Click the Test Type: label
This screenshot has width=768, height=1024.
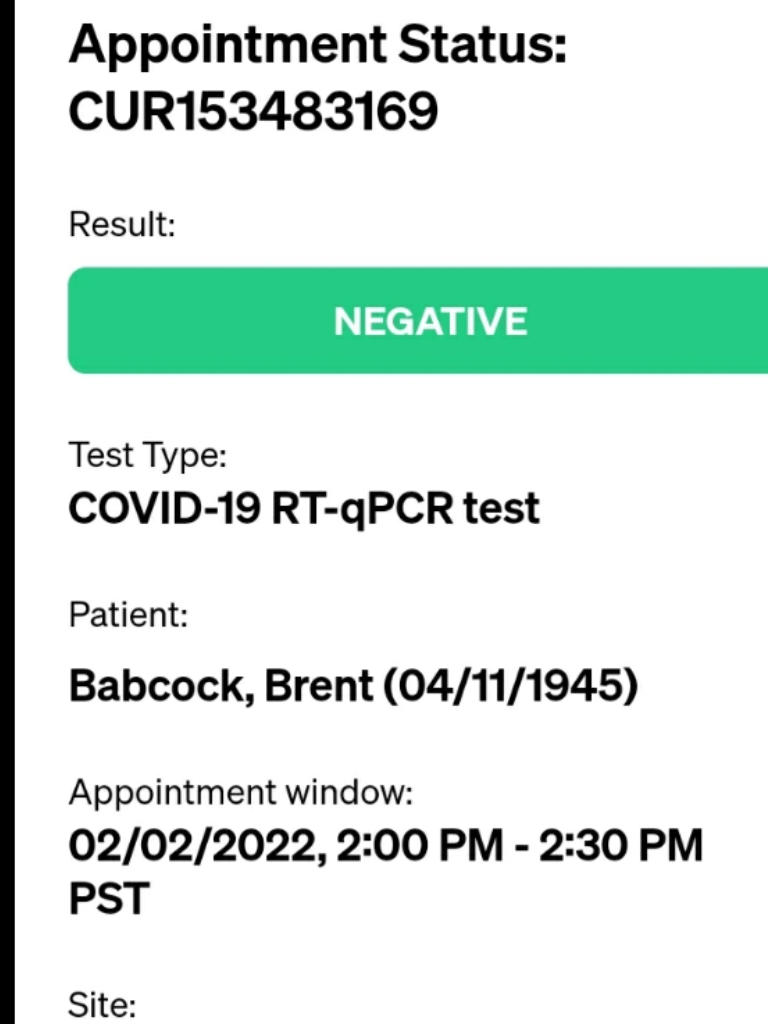pyautogui.click(x=148, y=457)
